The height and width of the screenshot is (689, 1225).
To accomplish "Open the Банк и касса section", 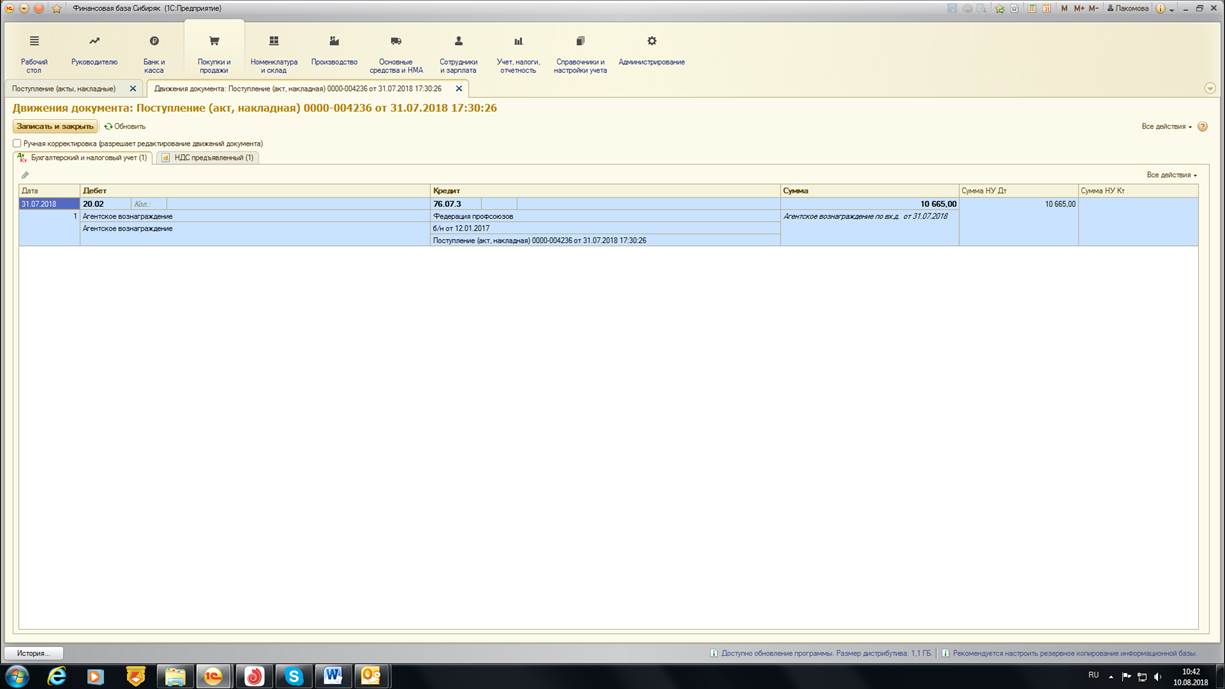I will (x=153, y=52).
